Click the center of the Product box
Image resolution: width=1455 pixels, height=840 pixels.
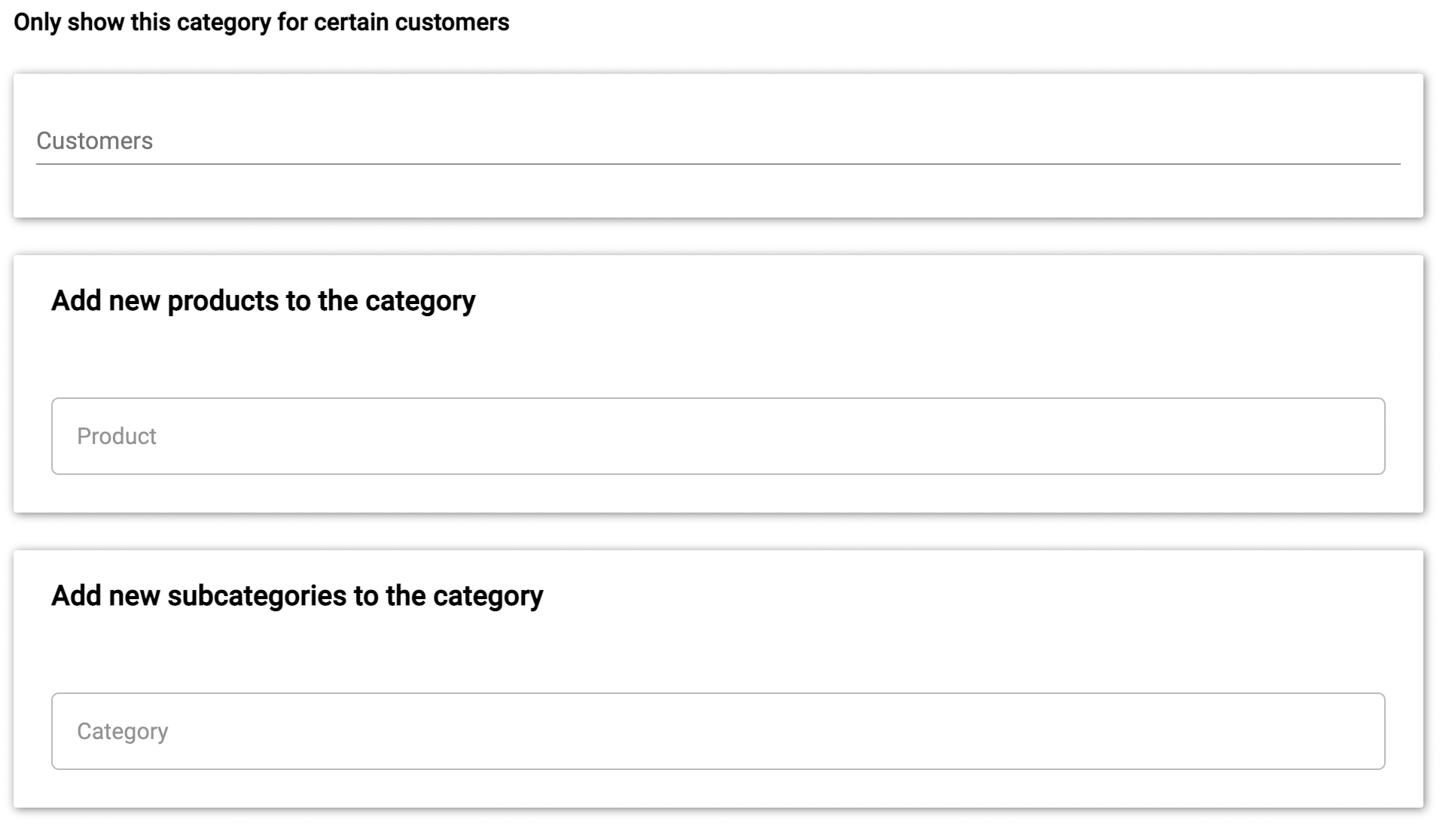pos(718,437)
